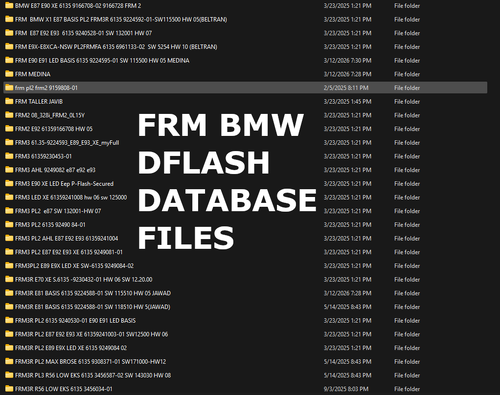Click folder icon of FRM3R E81 BASIS SW 118510 HW 5(JAWAD)
This screenshot has height=395, width=500.
pos(9,307)
